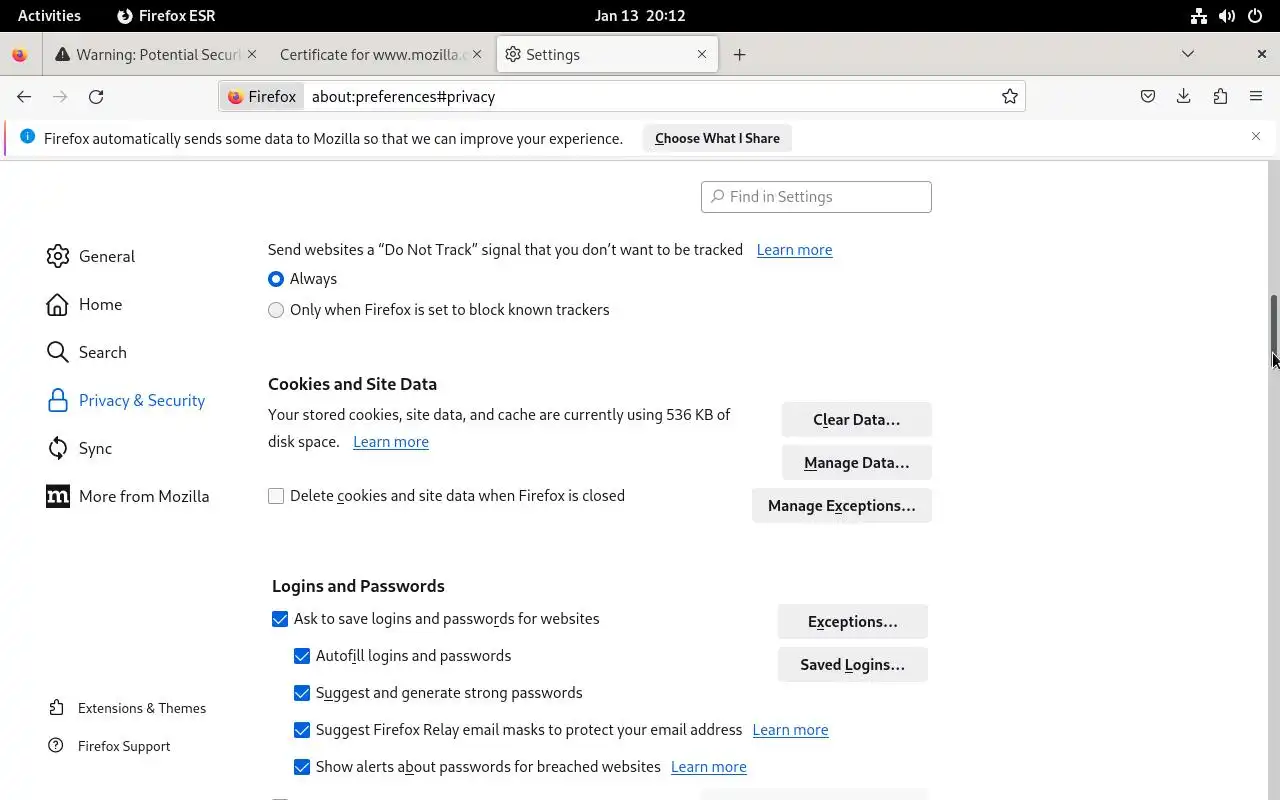The height and width of the screenshot is (800, 1280).
Task: Open the Downloads toolbar icon
Action: [x=1184, y=96]
